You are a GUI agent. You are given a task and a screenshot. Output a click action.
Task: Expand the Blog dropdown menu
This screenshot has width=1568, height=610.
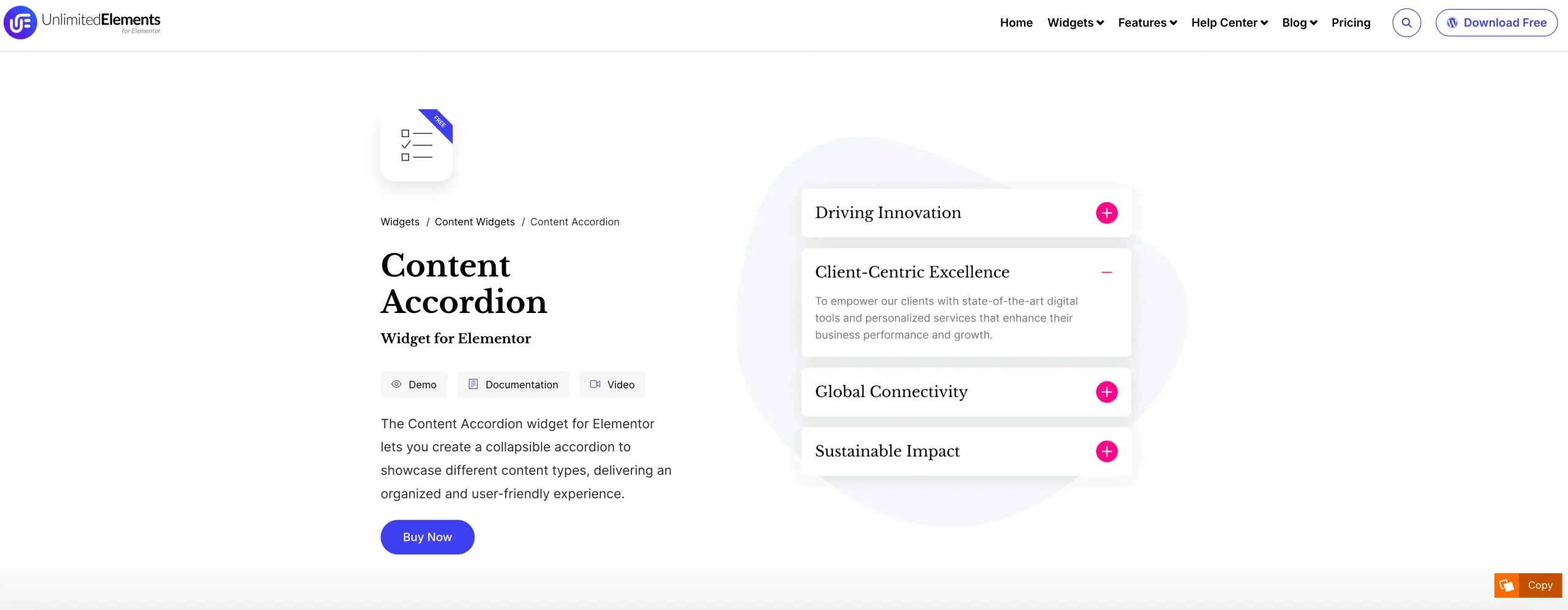[x=1299, y=23]
